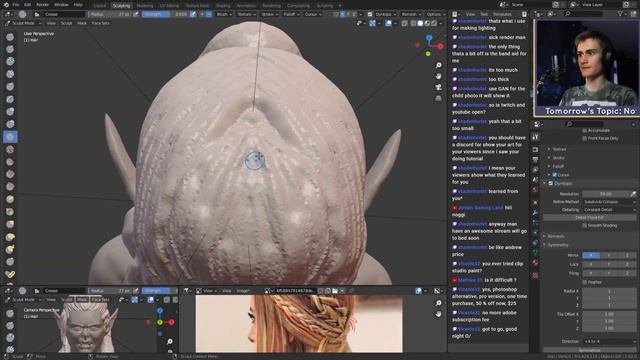Open the symmetrize Direction dropdown

pos(609,341)
